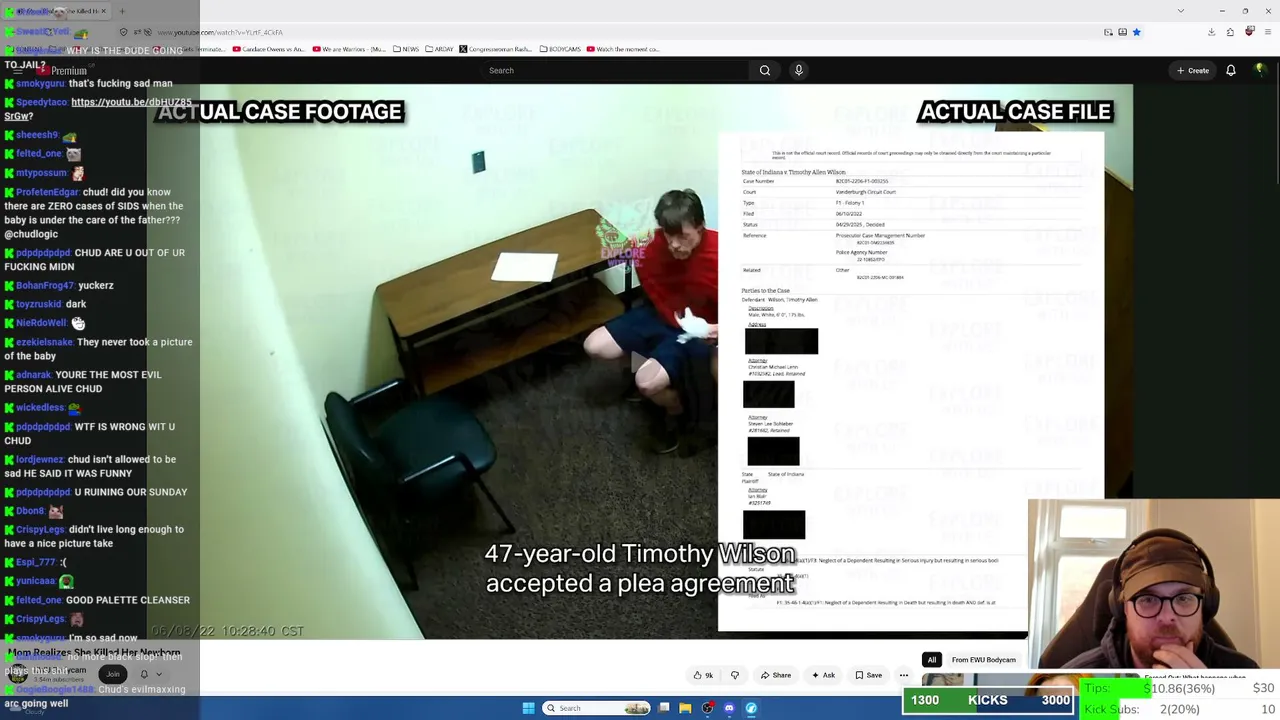
Task: Open the Candace Owens bookmark
Action: click(268, 49)
